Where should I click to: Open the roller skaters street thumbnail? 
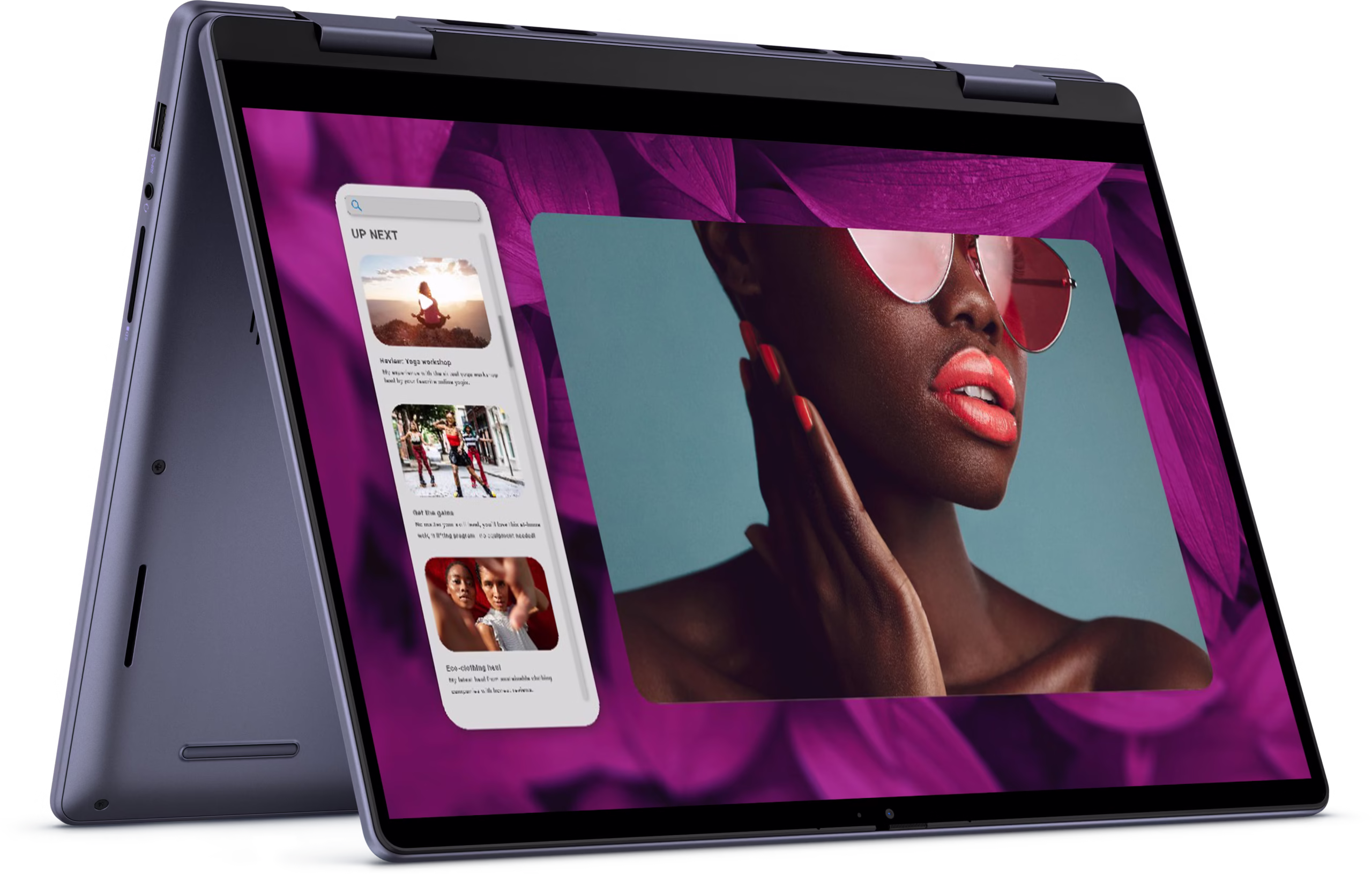[x=458, y=451]
